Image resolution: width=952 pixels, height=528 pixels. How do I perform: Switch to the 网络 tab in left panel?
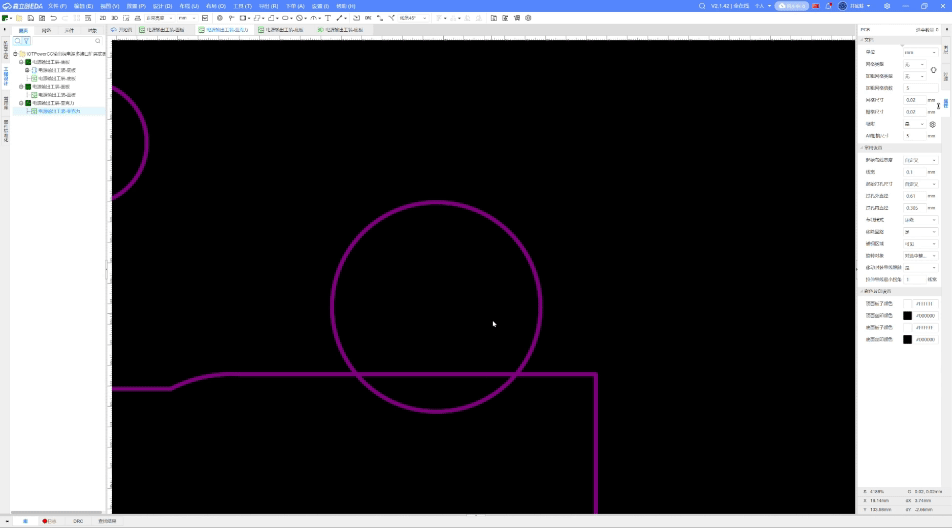[x=46, y=31]
